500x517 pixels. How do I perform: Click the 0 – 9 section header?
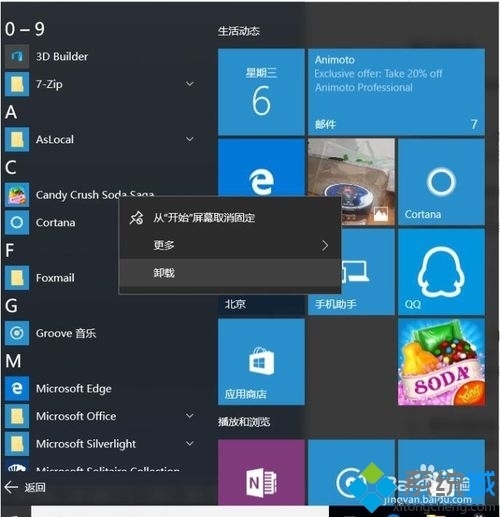(25, 29)
